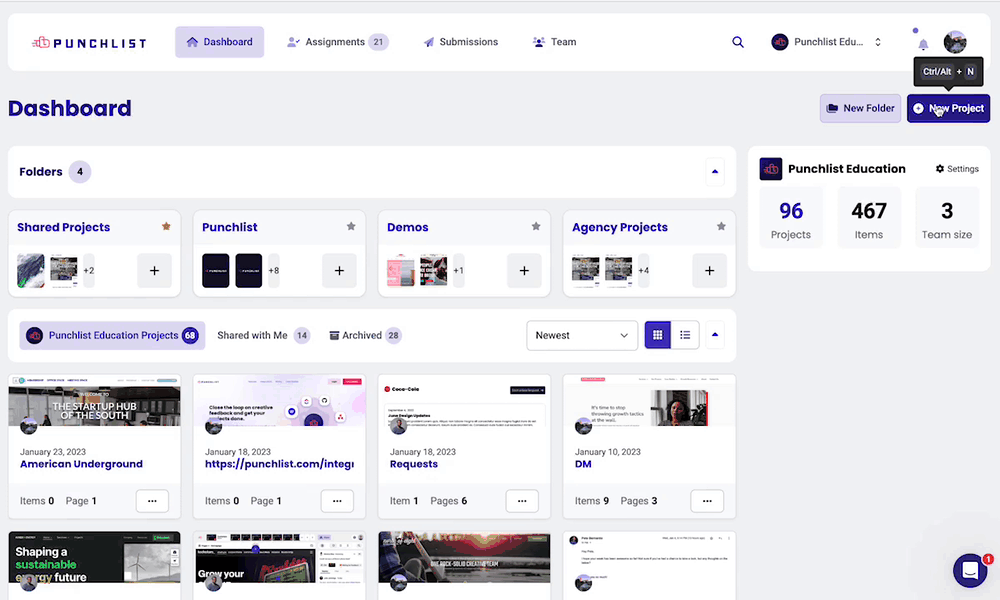Click the Grow your project thumbnail

(x=279, y=558)
